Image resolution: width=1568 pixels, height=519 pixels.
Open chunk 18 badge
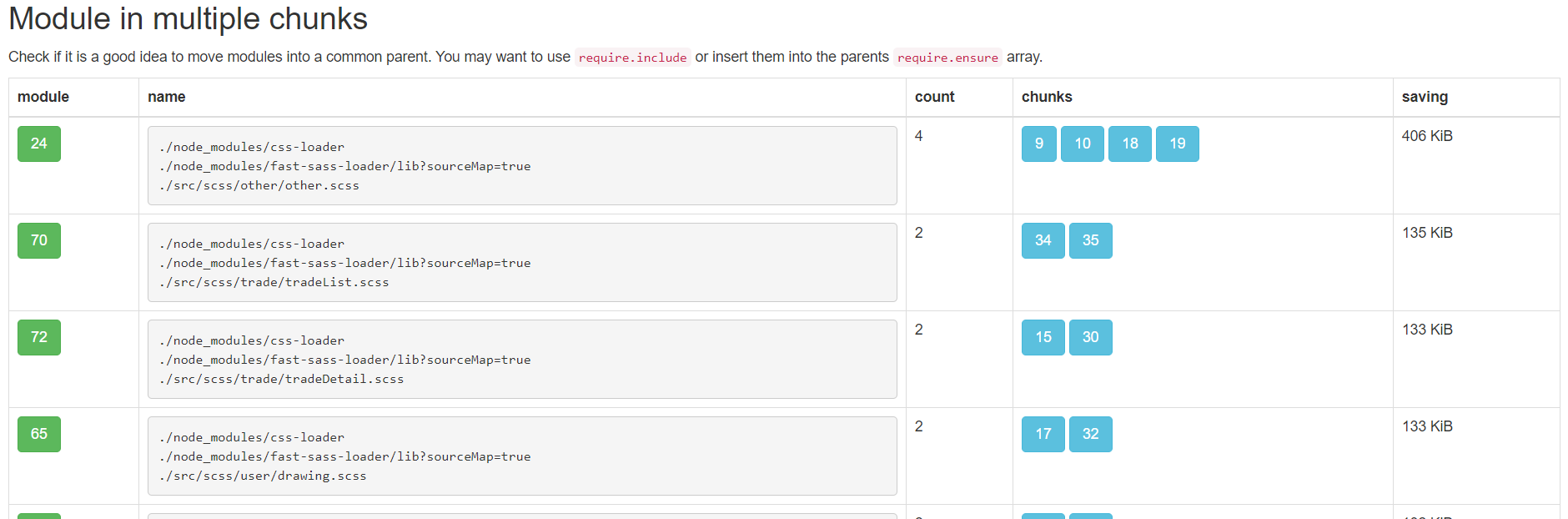point(1130,144)
